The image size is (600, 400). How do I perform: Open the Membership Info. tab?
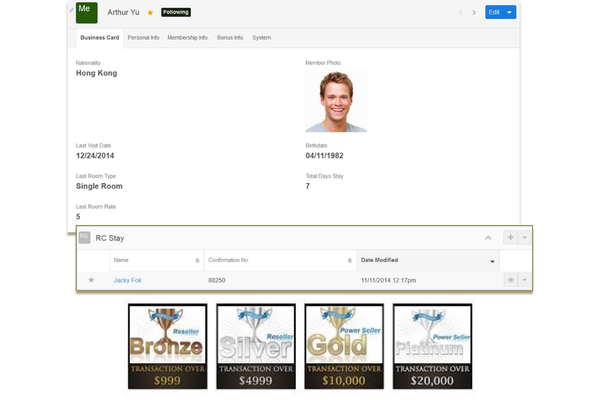tap(188, 38)
